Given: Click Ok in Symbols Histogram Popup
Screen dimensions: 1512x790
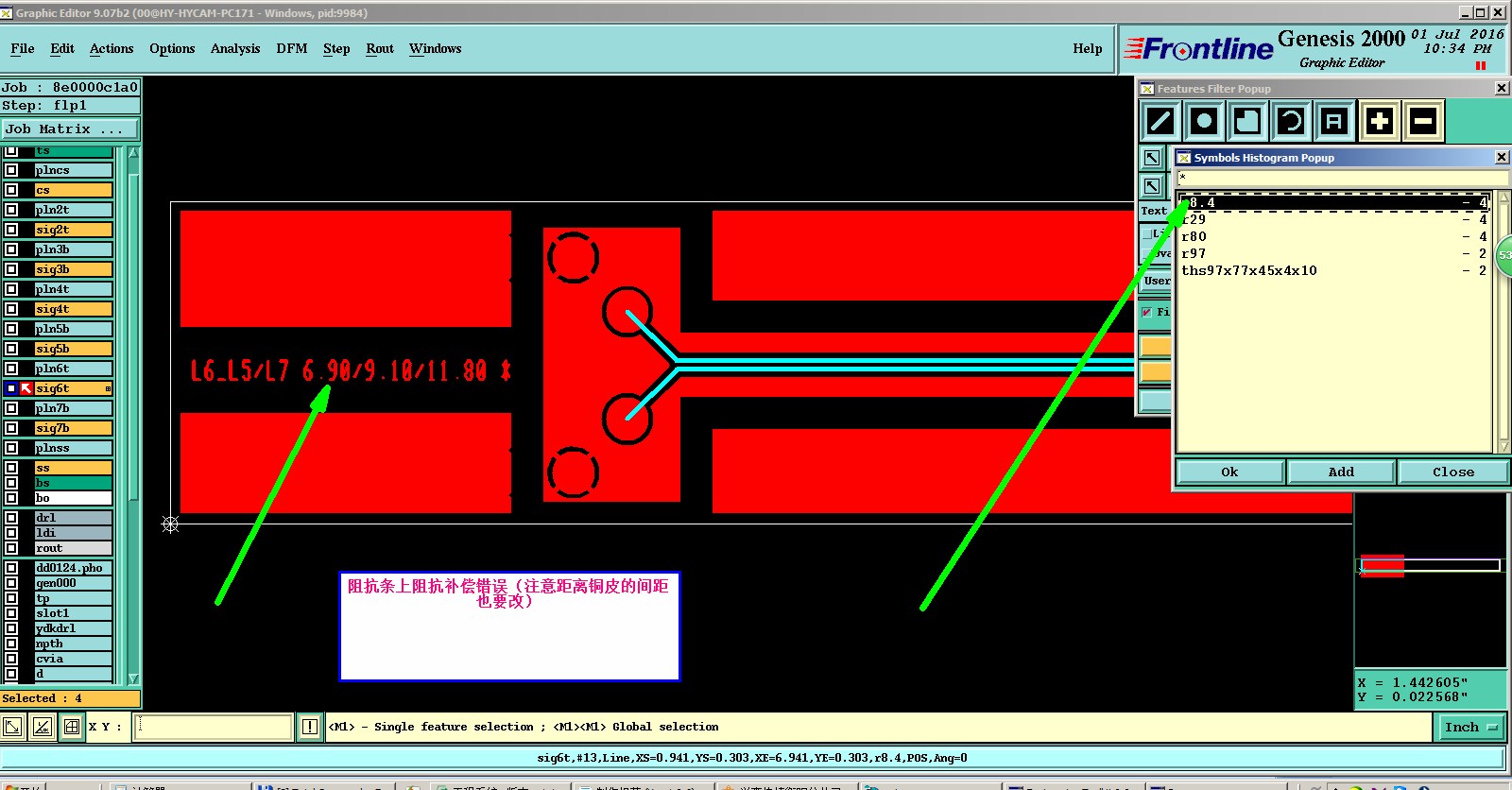Looking at the screenshot, I should [1229, 472].
